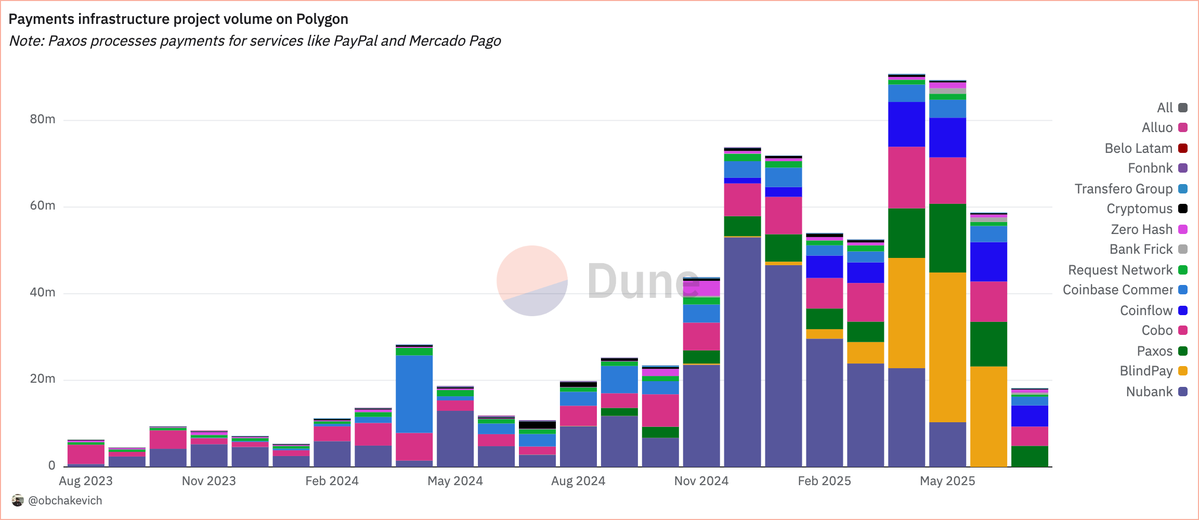Screen dimensions: 1199x520
Task: Click the Belo Latam dark red legend swatch
Action: coord(1183,148)
